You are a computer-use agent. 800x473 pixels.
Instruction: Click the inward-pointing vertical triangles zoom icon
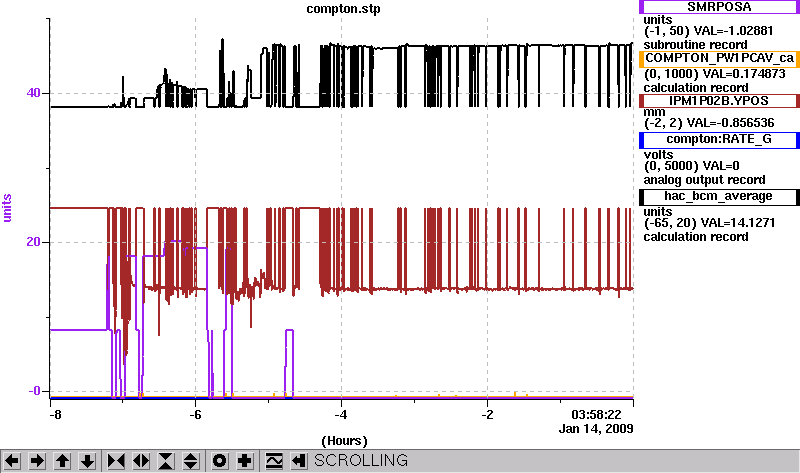166,461
